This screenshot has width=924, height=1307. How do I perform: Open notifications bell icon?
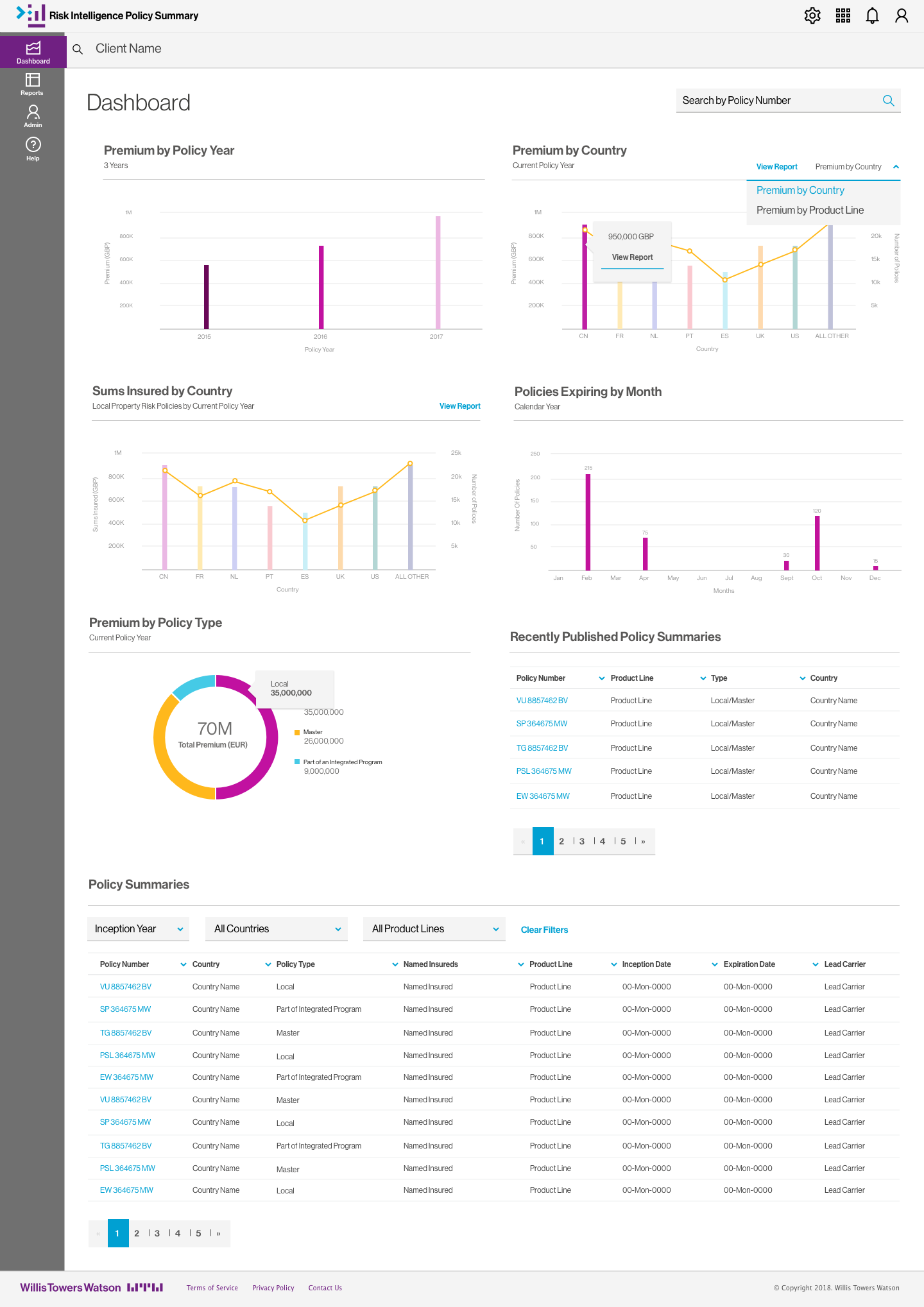pyautogui.click(x=872, y=15)
